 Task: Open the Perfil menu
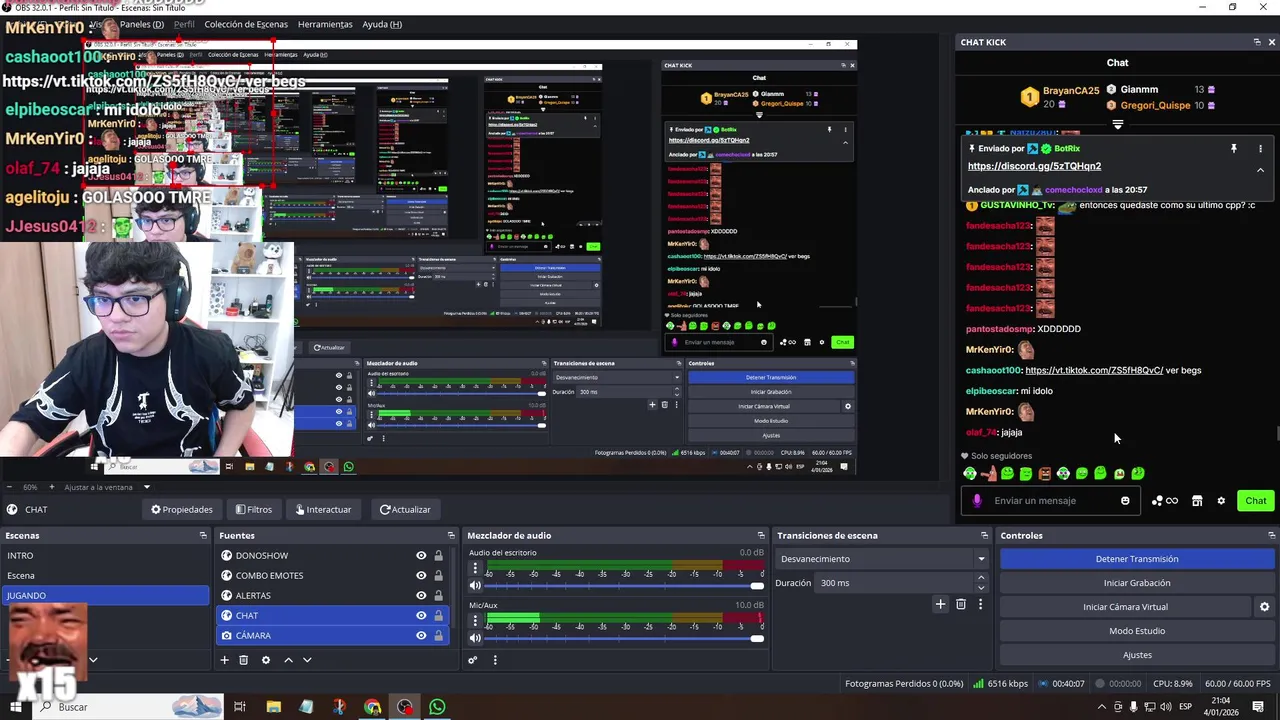point(184,24)
